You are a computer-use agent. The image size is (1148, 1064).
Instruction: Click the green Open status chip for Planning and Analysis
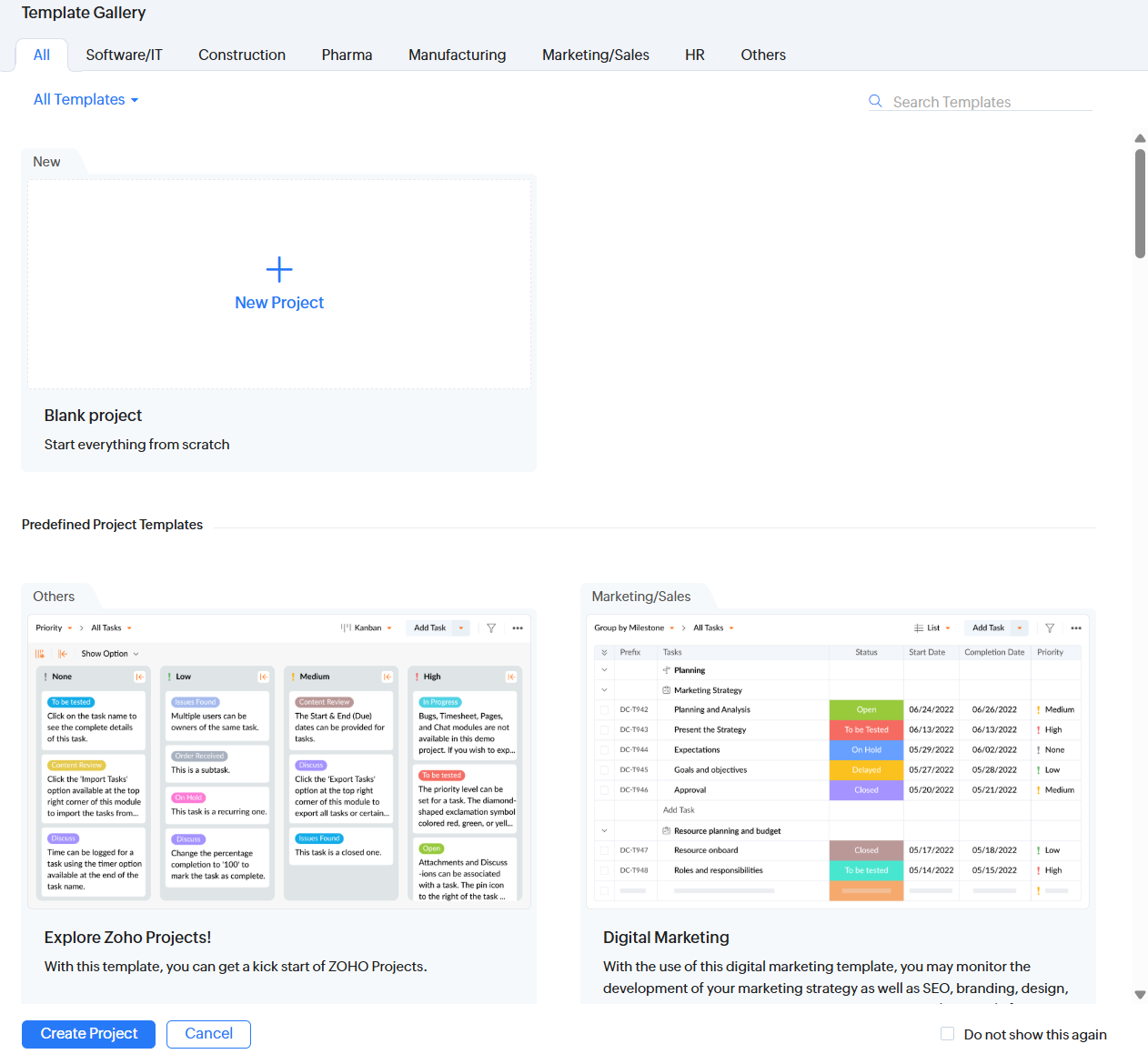(865, 709)
